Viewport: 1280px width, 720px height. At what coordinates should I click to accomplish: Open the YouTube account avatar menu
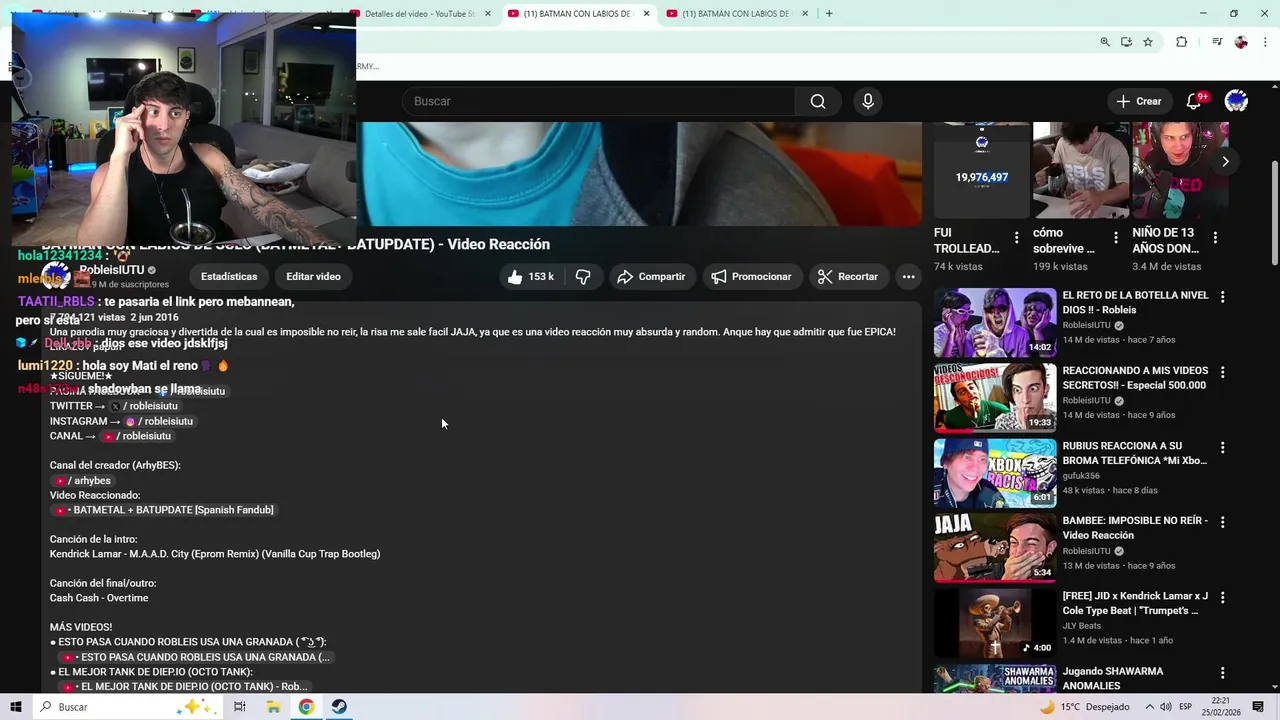[x=1236, y=101]
